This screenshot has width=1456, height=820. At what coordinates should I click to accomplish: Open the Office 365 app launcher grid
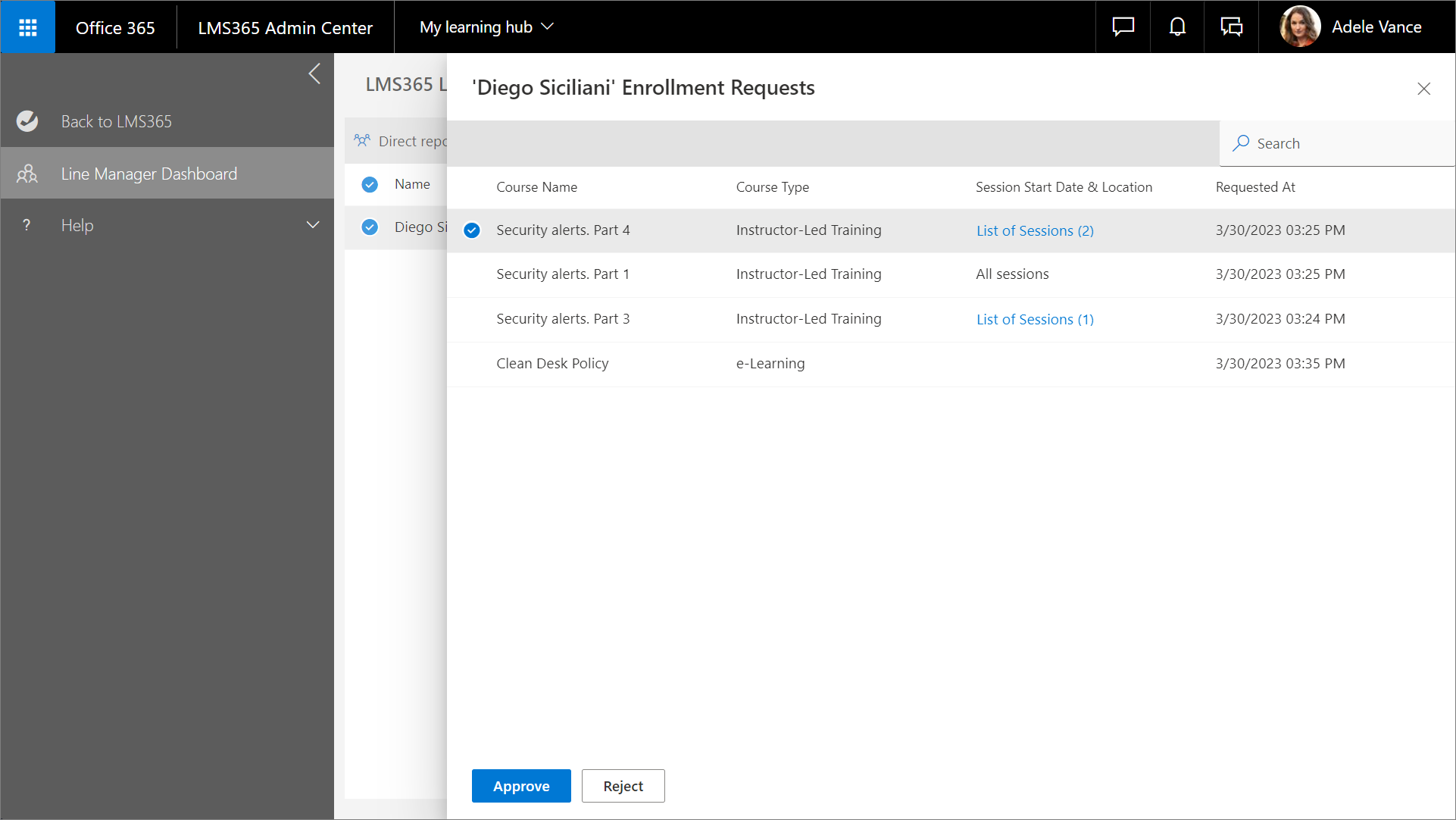[28, 27]
